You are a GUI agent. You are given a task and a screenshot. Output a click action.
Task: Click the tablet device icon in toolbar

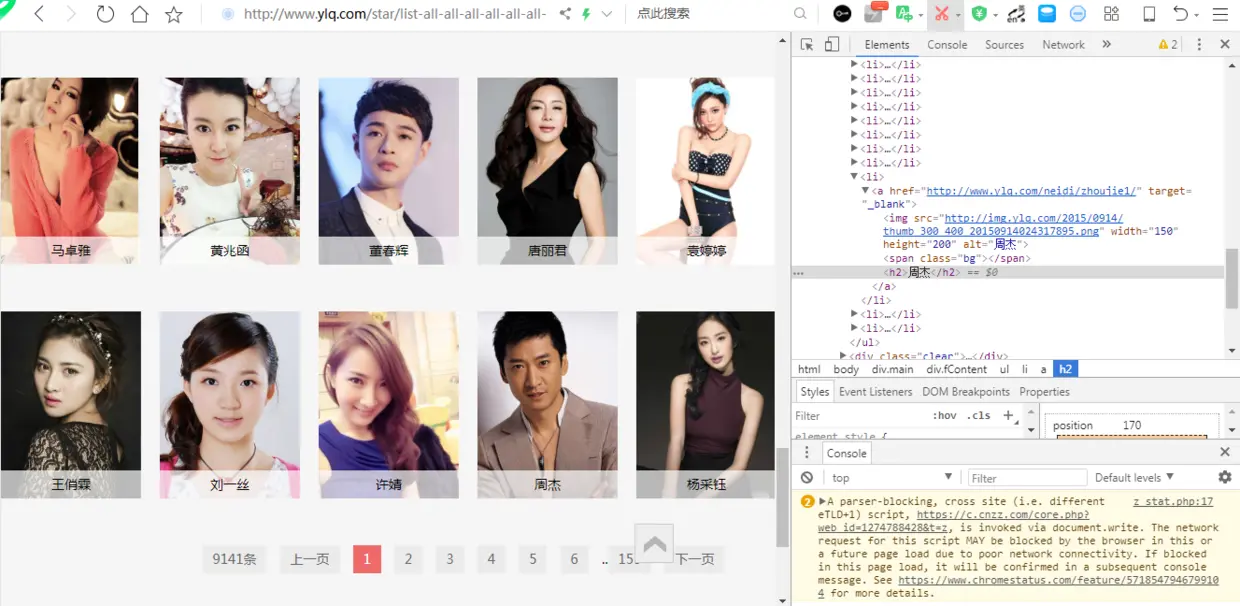click(1149, 14)
